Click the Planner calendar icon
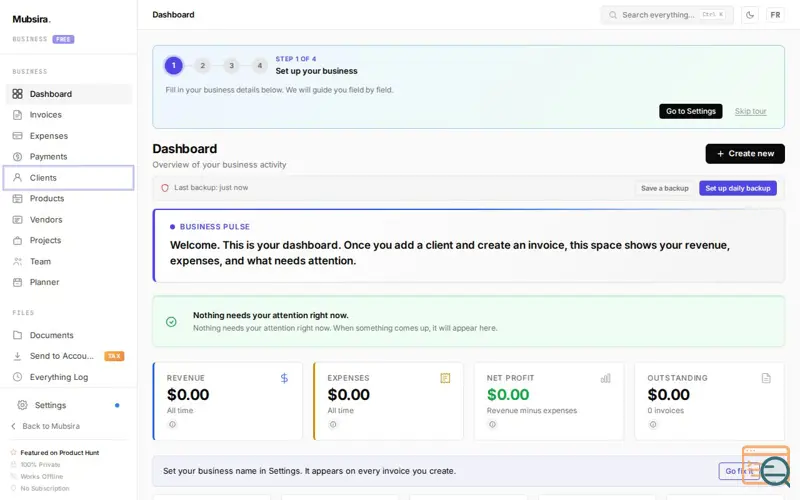The height and width of the screenshot is (500, 800). point(17,282)
